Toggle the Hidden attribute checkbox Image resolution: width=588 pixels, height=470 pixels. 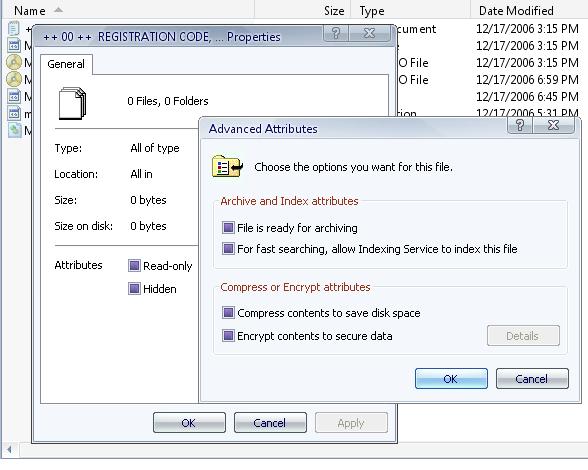[x=134, y=288]
